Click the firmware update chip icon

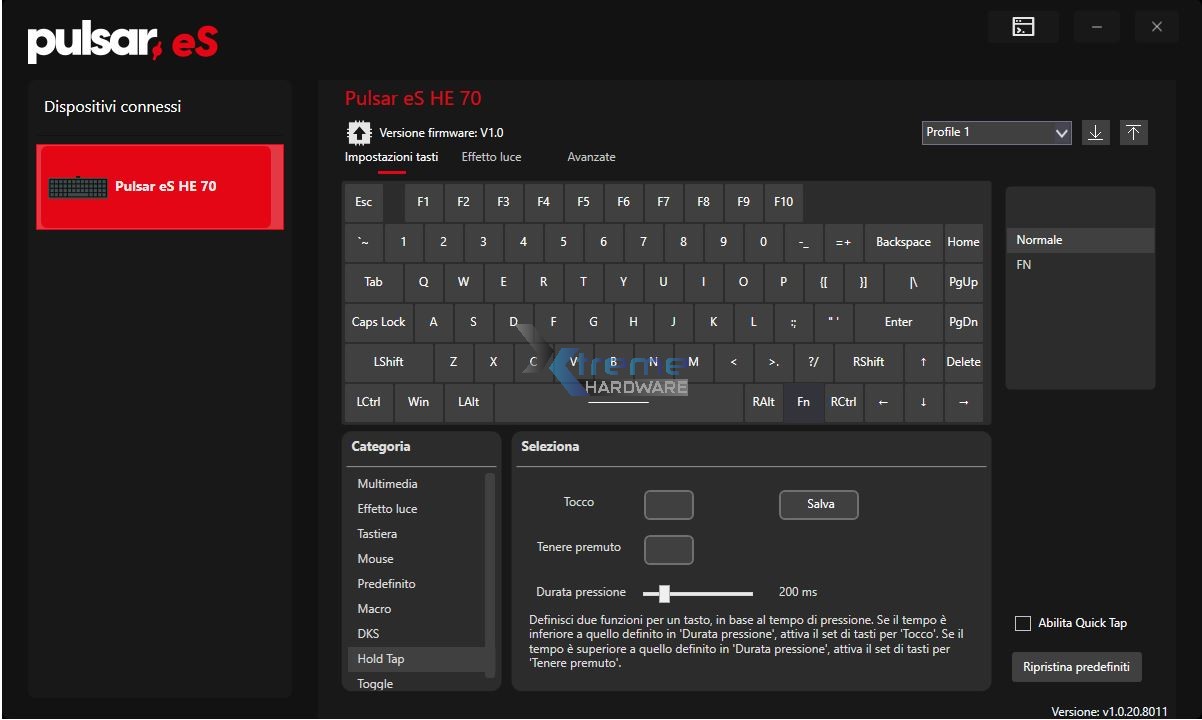tap(358, 131)
